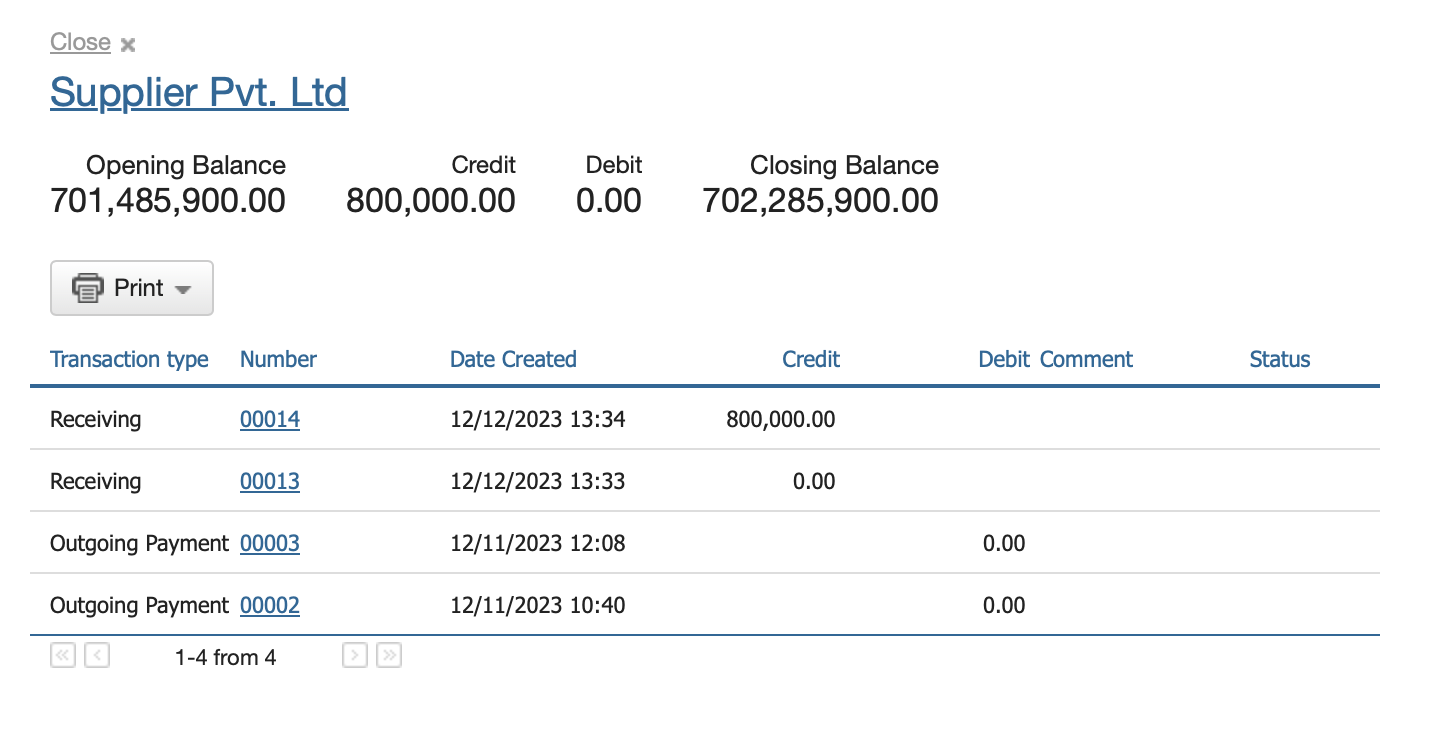Open receiving number 00013

click(x=270, y=482)
